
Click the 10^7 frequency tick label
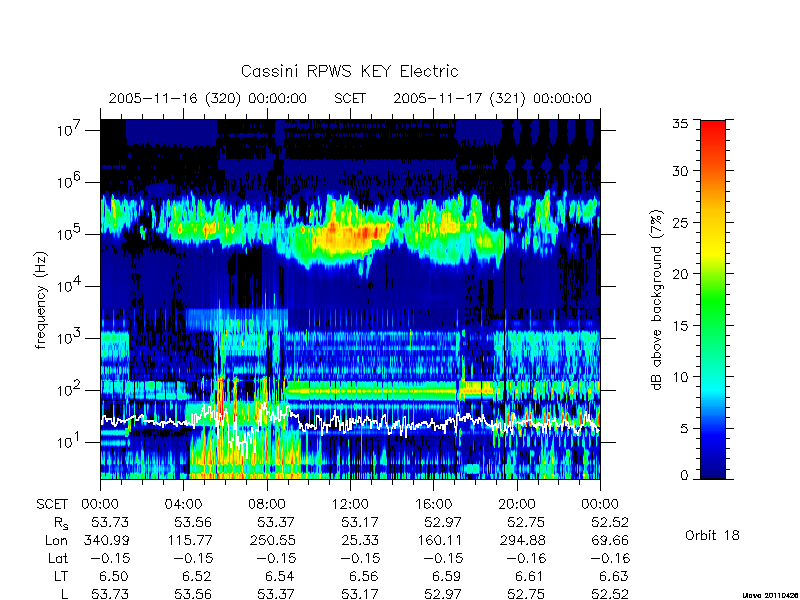tap(70, 129)
